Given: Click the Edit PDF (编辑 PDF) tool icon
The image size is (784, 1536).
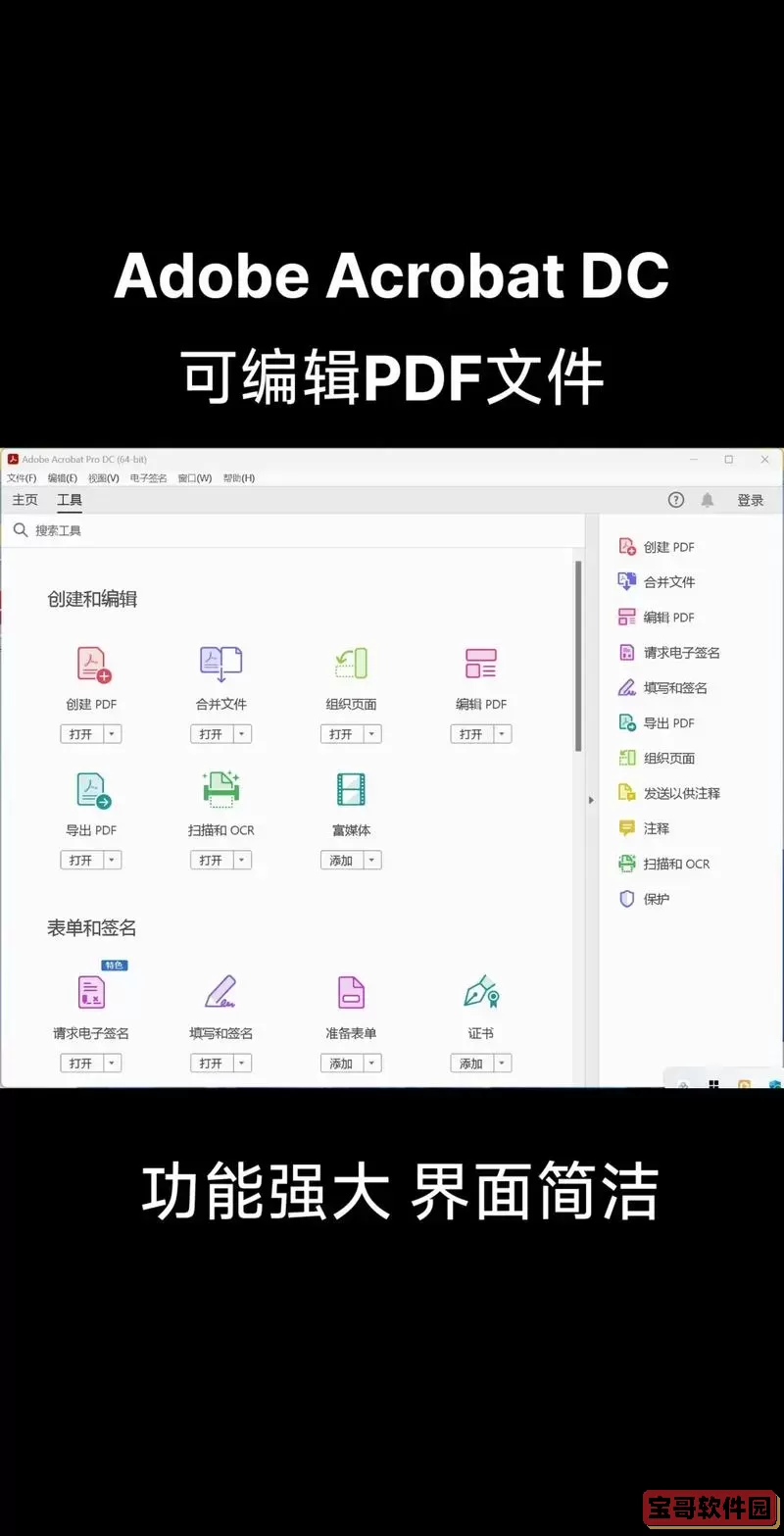Looking at the screenshot, I should [x=480, y=665].
